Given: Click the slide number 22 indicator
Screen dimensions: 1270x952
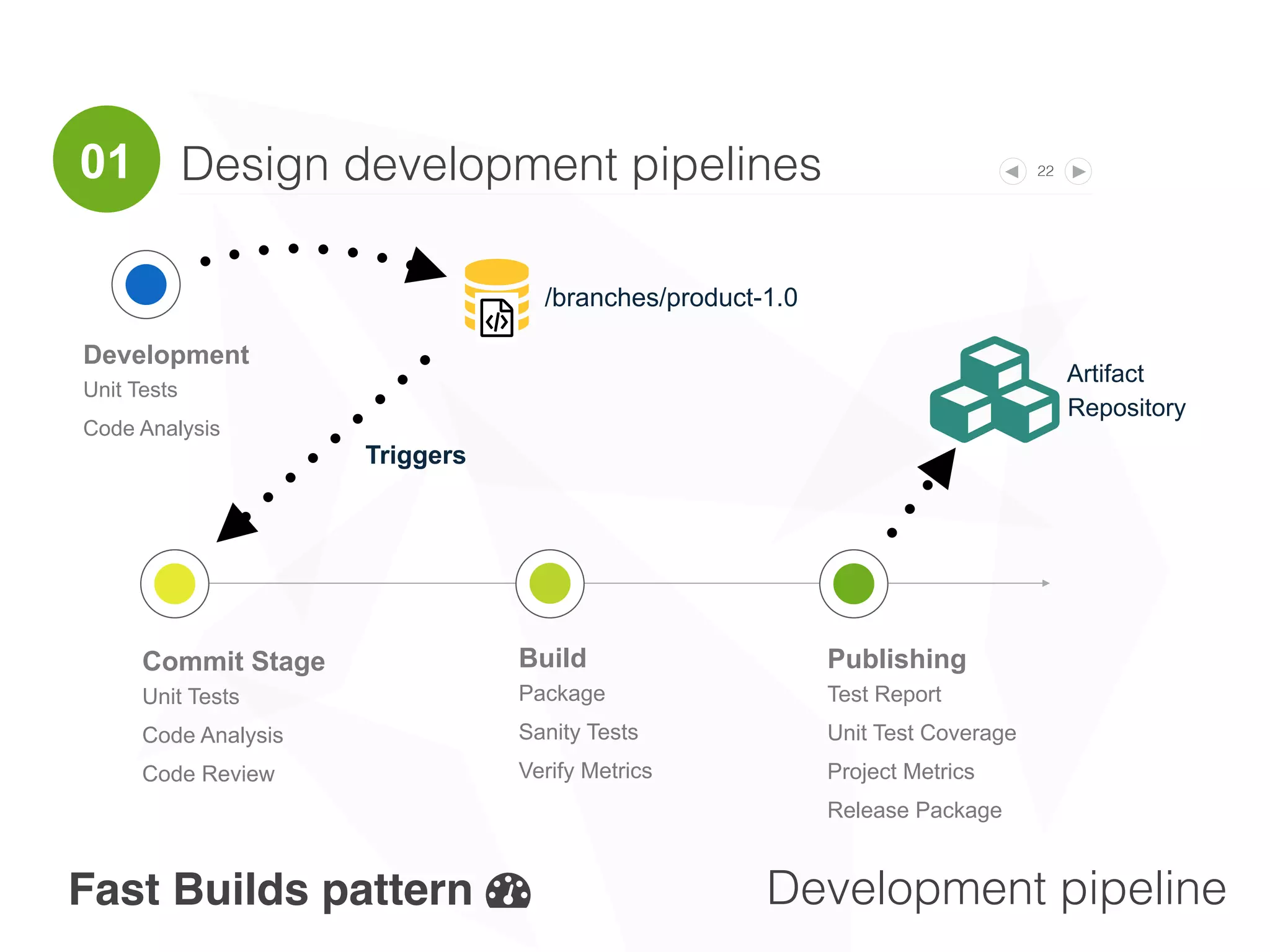Looking at the screenshot, I should click(1046, 172).
